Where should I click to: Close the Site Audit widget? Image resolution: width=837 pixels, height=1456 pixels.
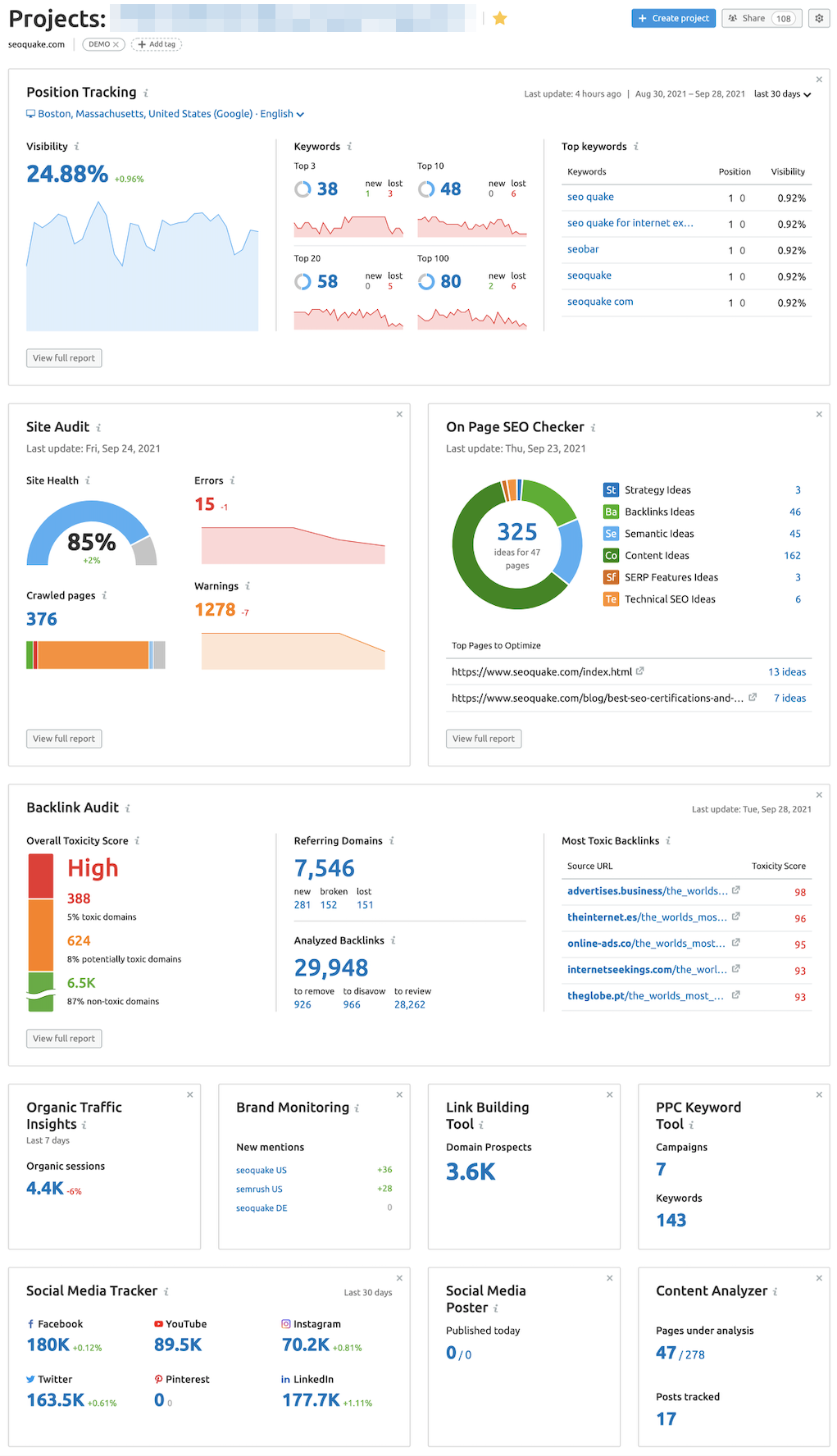[399, 414]
